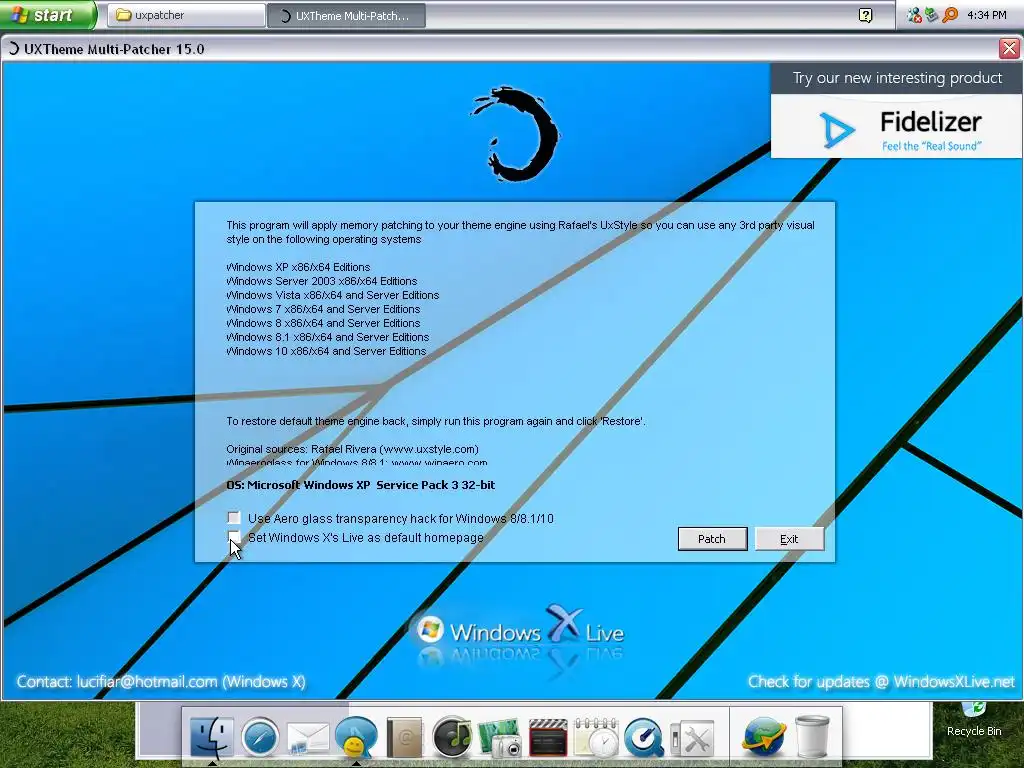Open the Trash can in the dock
1024x768 pixels.
coord(812,737)
